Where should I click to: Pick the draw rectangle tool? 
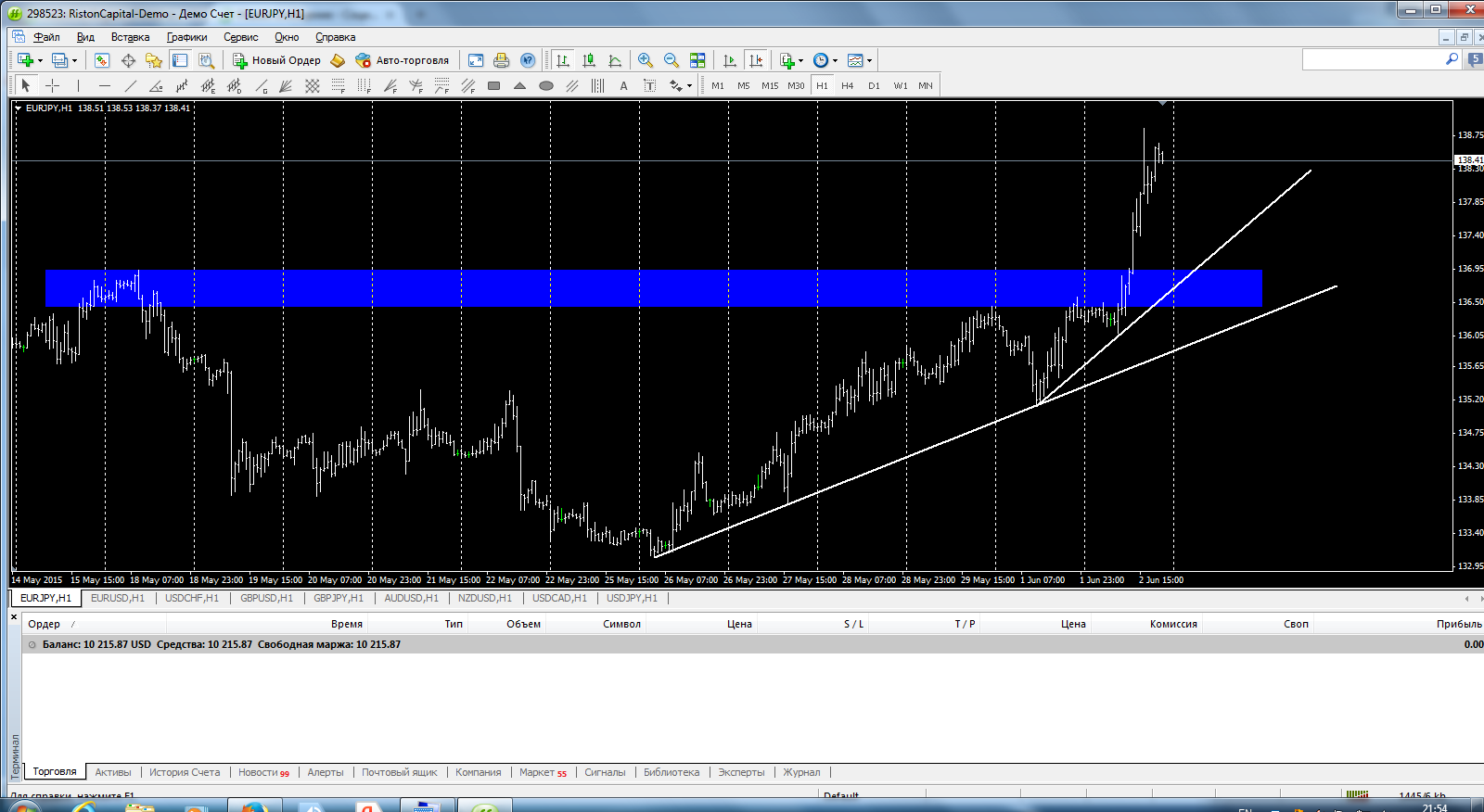tap(493, 85)
